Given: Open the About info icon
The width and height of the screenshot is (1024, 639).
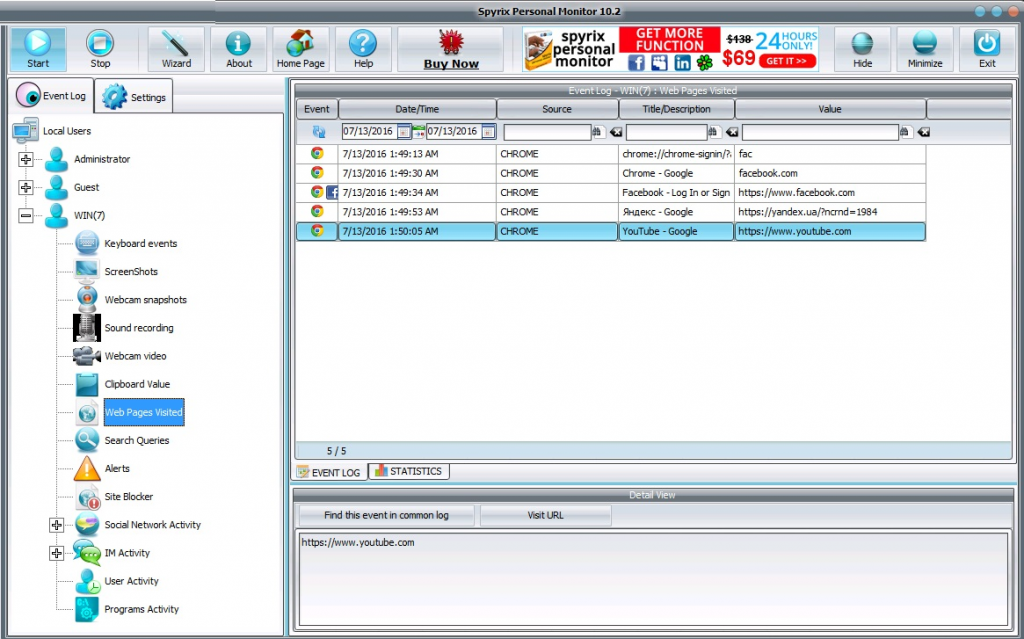Looking at the screenshot, I should 239,48.
